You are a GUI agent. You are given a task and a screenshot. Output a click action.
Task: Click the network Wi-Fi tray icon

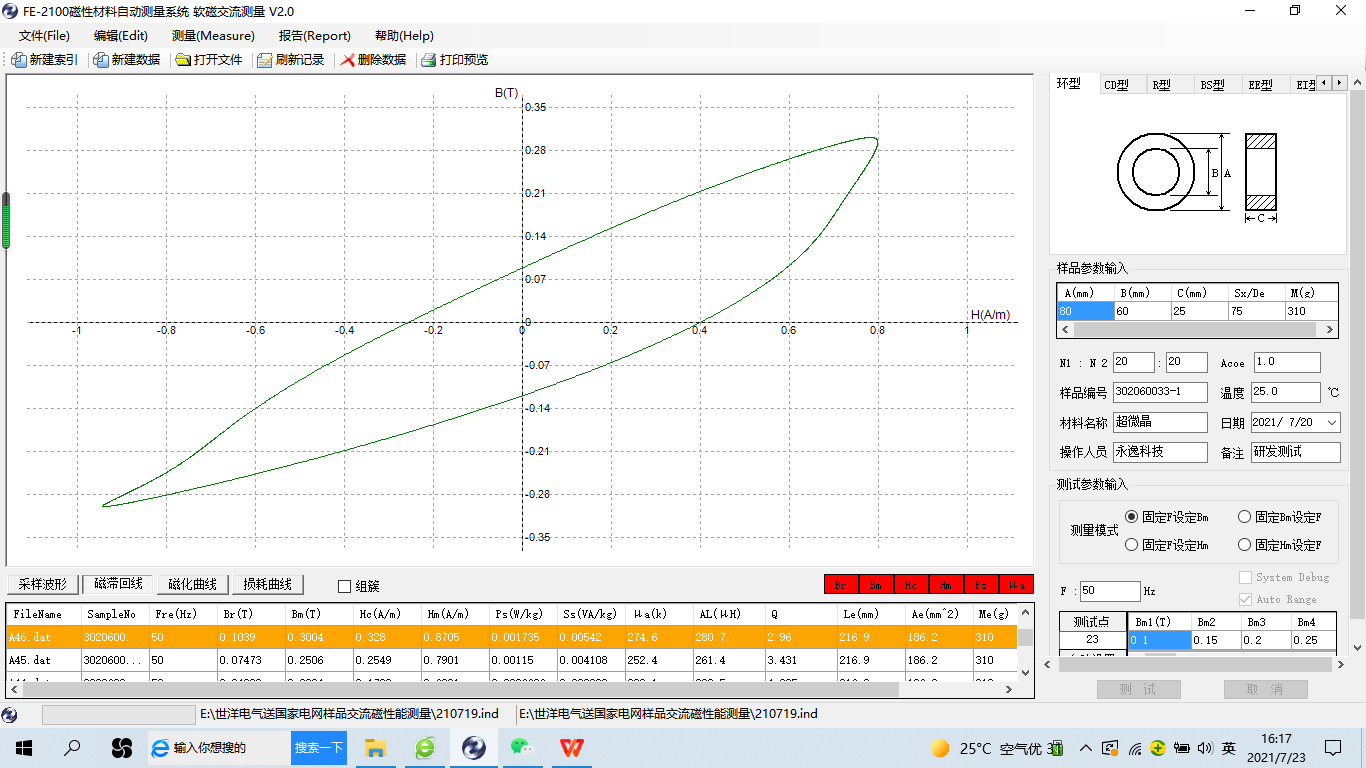(x=1135, y=748)
